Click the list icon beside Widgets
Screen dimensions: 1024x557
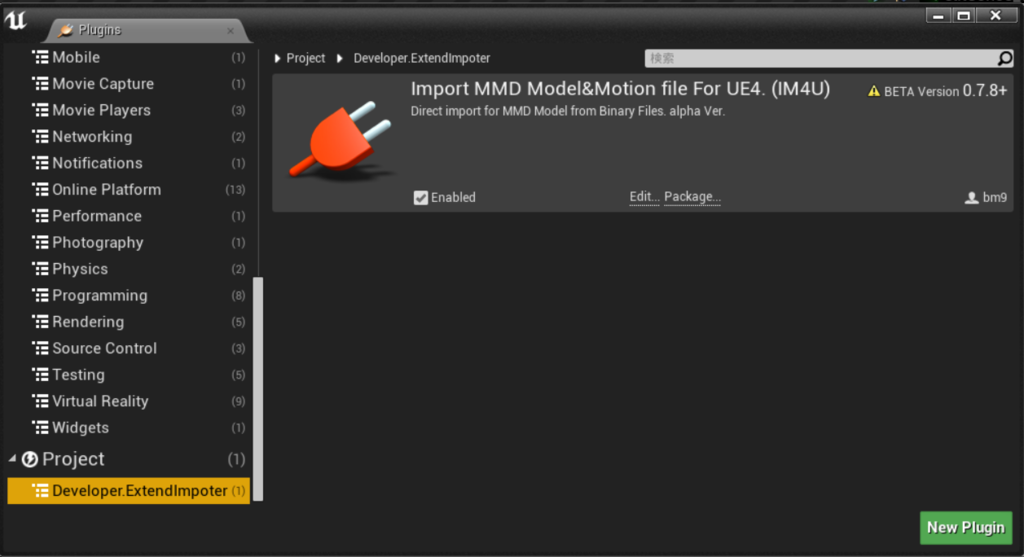pyautogui.click(x=40, y=428)
